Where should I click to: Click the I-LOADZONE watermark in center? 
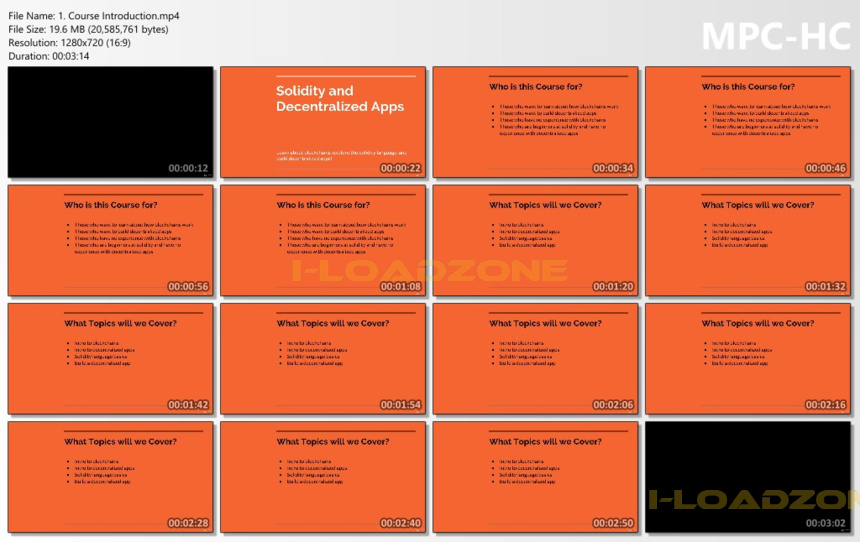(x=430, y=270)
